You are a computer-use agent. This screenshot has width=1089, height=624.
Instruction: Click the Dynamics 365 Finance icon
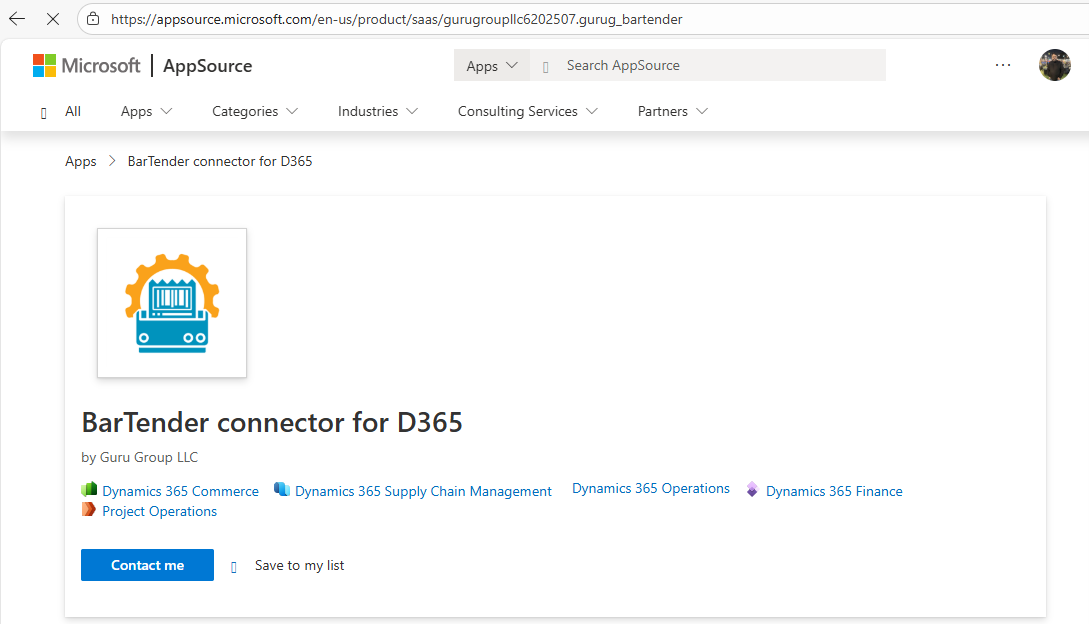tap(752, 490)
